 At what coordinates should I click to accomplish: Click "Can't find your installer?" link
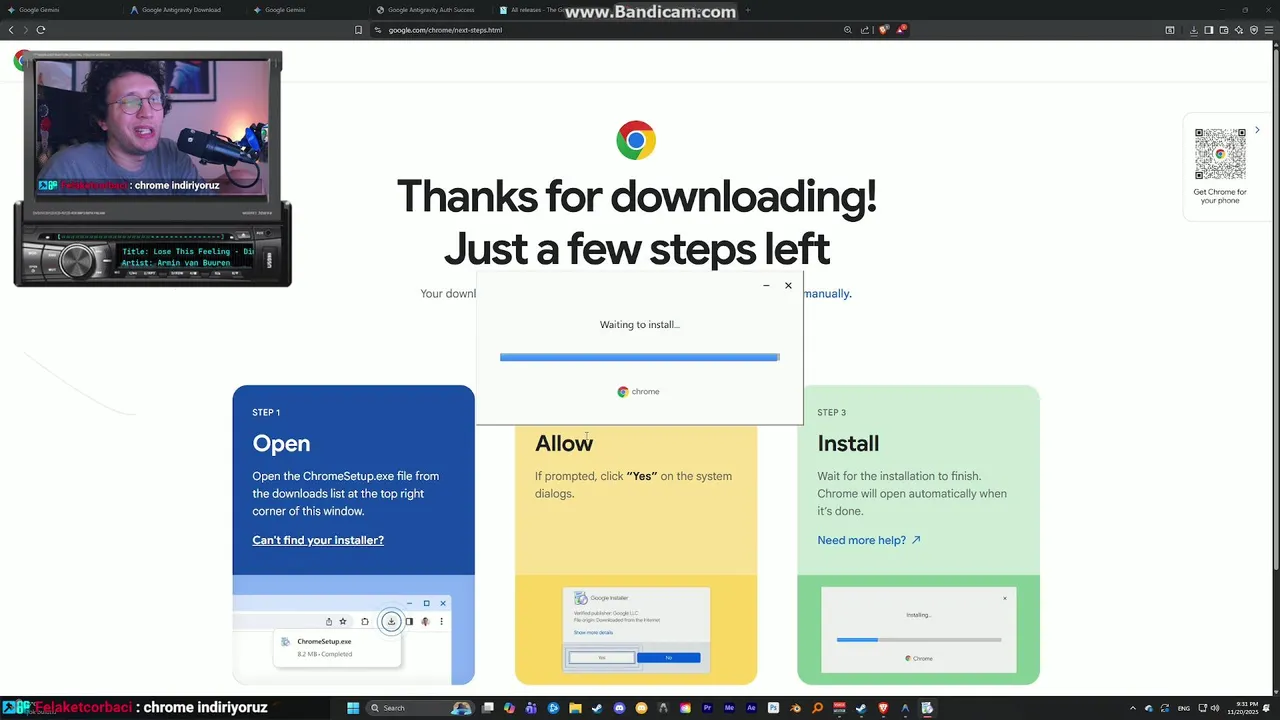pos(318,540)
